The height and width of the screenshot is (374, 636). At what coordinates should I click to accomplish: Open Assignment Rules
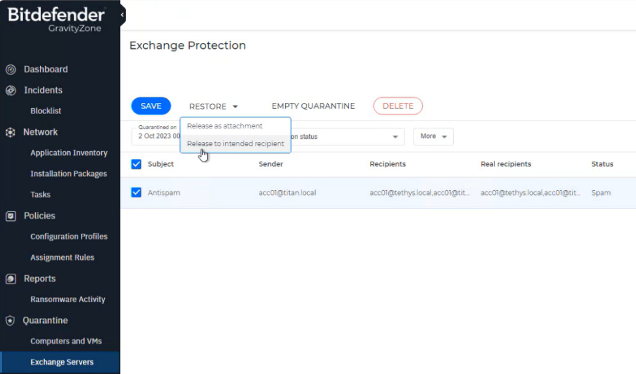(62, 258)
